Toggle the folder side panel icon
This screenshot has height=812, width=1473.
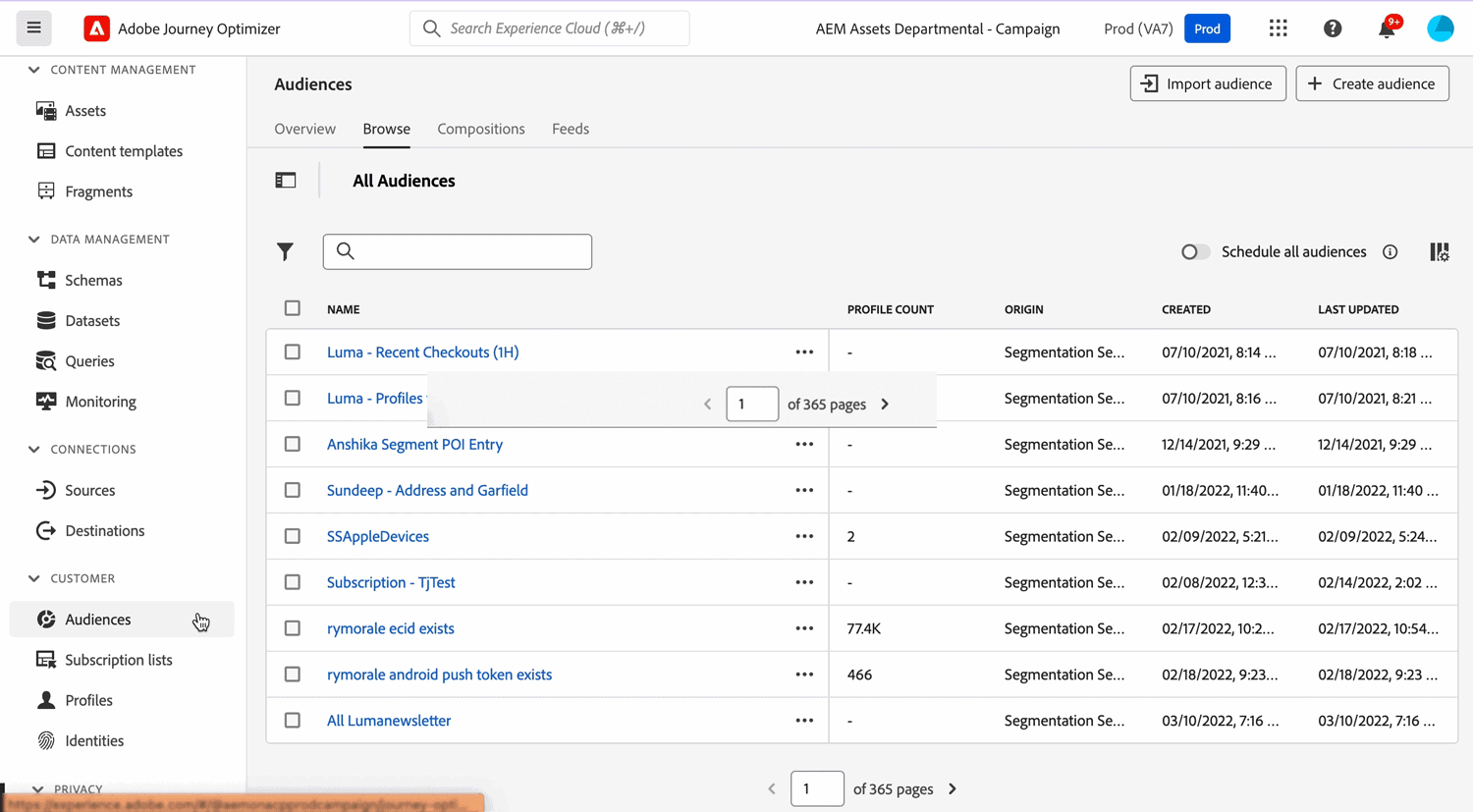[x=286, y=181]
